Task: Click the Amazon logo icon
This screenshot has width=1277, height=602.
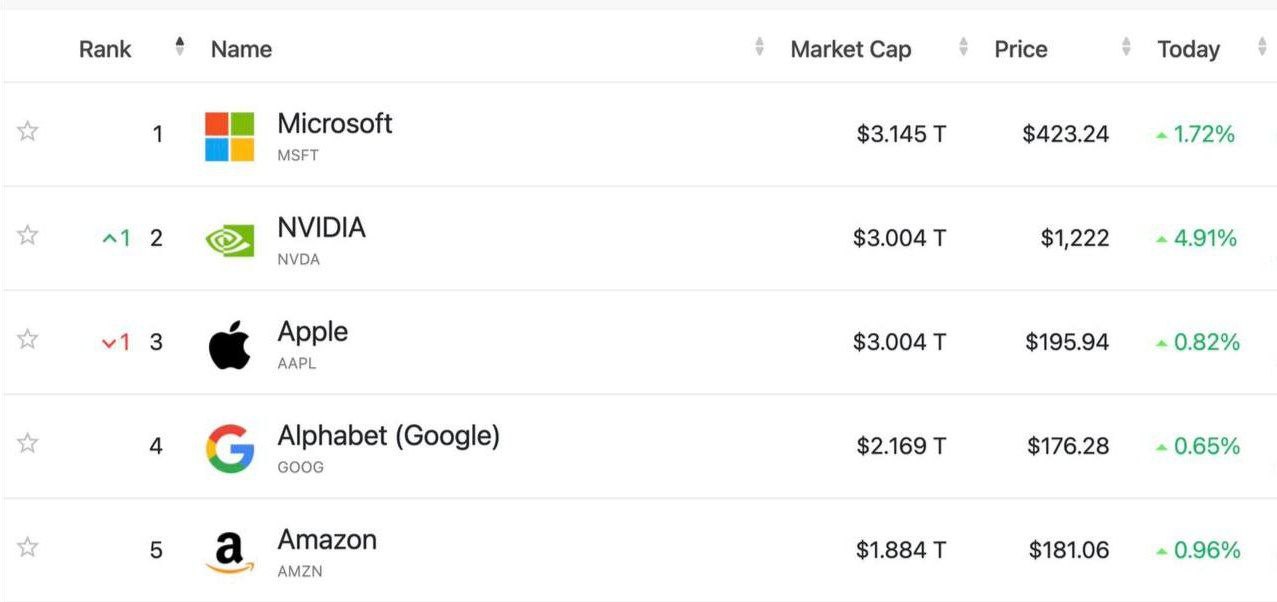Action: (x=229, y=552)
